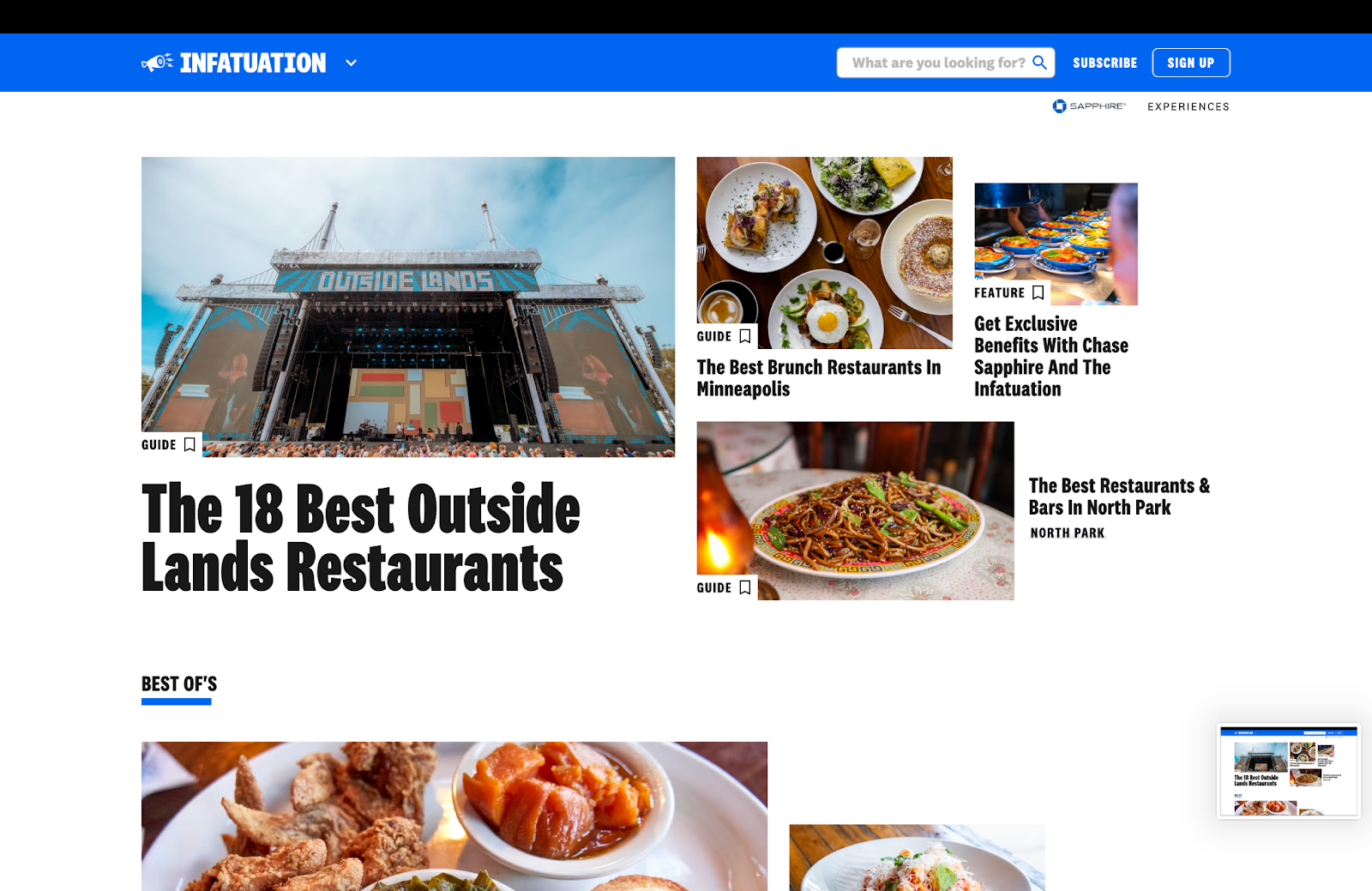This screenshot has height=891, width=1372.
Task: Open the 18 Best Outside Lands Restaurants headline
Action: tap(360, 538)
